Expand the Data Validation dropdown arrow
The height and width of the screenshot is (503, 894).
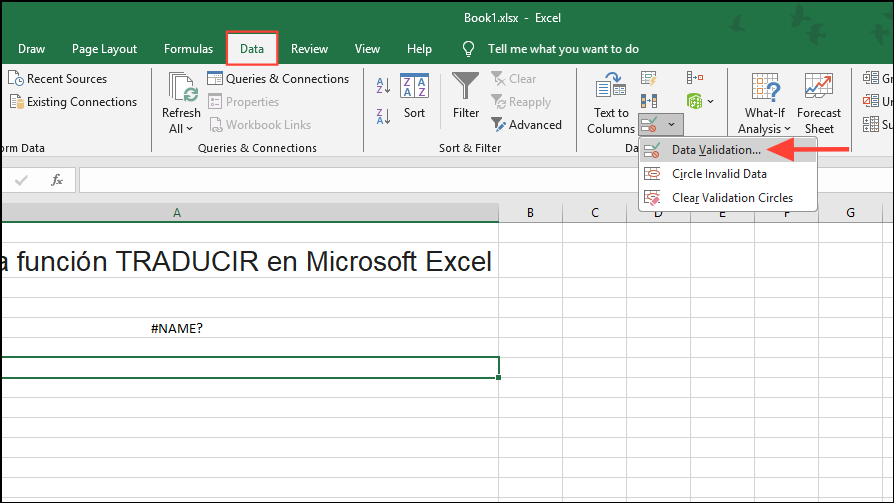tap(672, 124)
